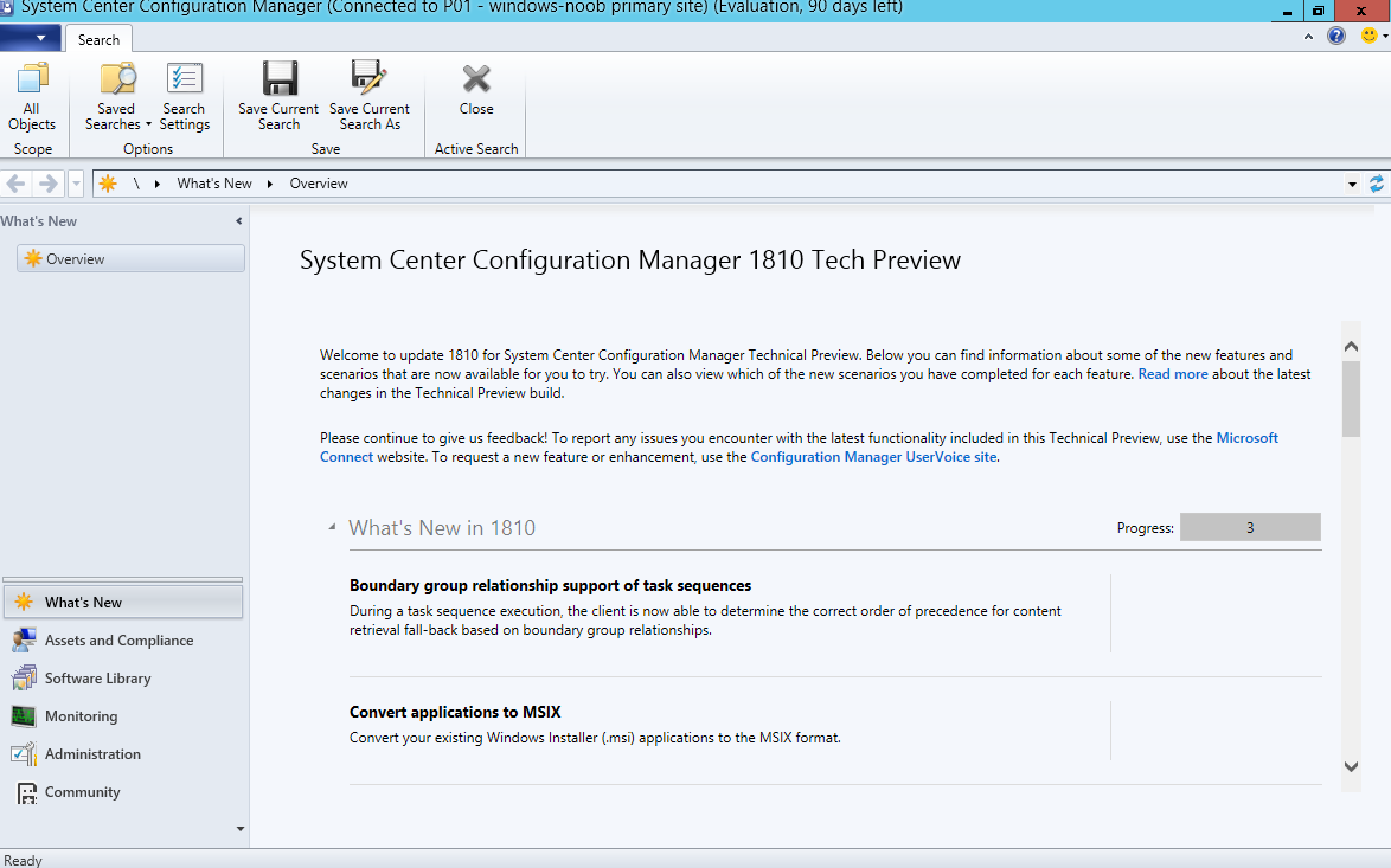Open the feedback smiley dropdown arrow
Screen dimensions: 1391x868
click(x=1385, y=37)
